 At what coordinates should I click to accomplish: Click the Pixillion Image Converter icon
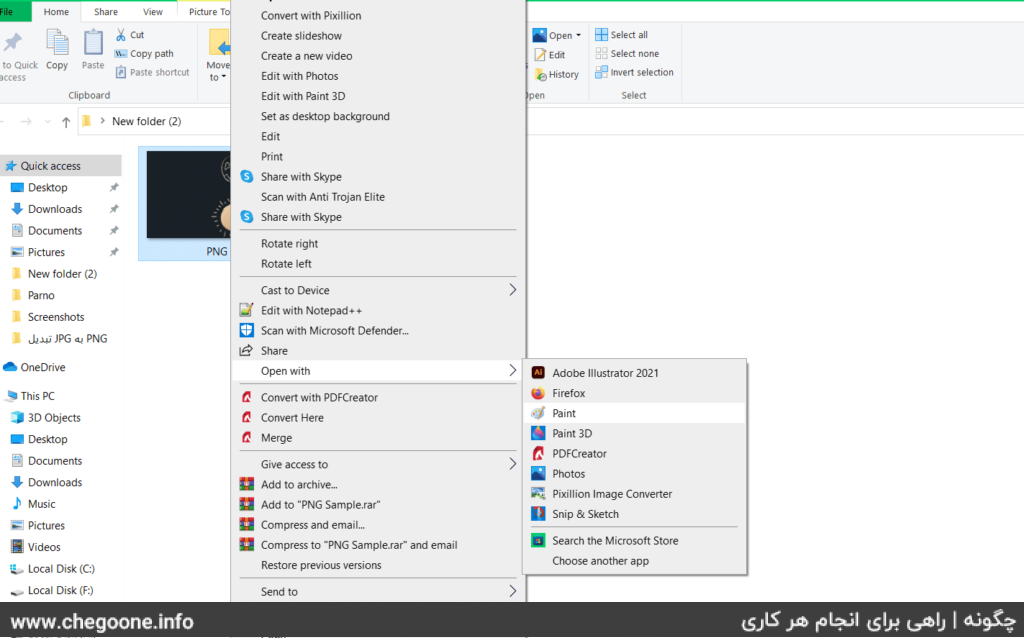coord(538,494)
